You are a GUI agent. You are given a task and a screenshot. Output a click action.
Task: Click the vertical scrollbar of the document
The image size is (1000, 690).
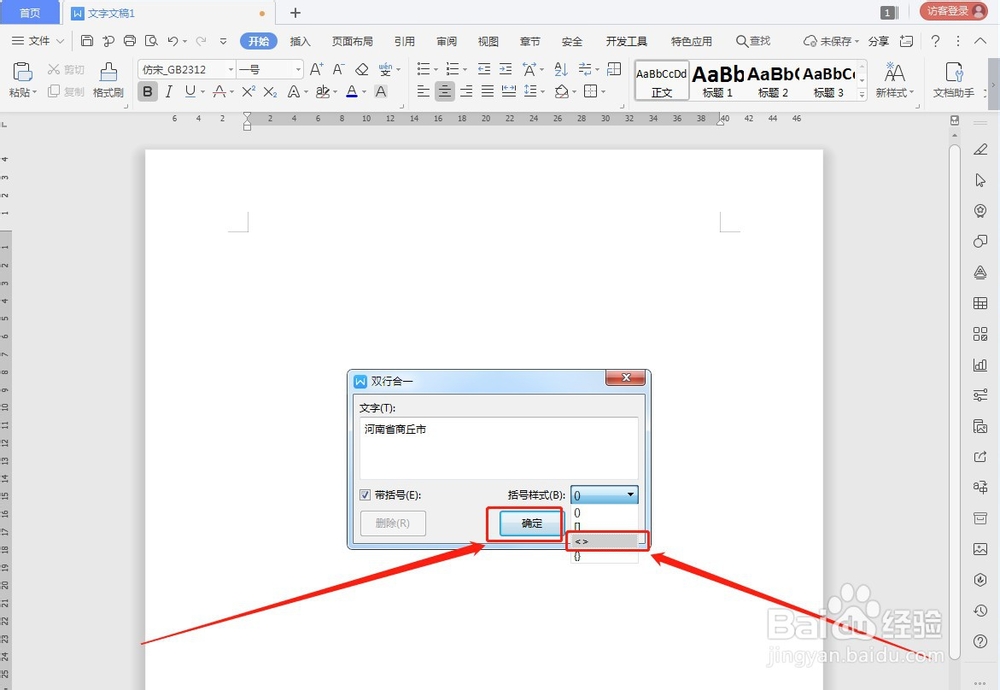954,402
